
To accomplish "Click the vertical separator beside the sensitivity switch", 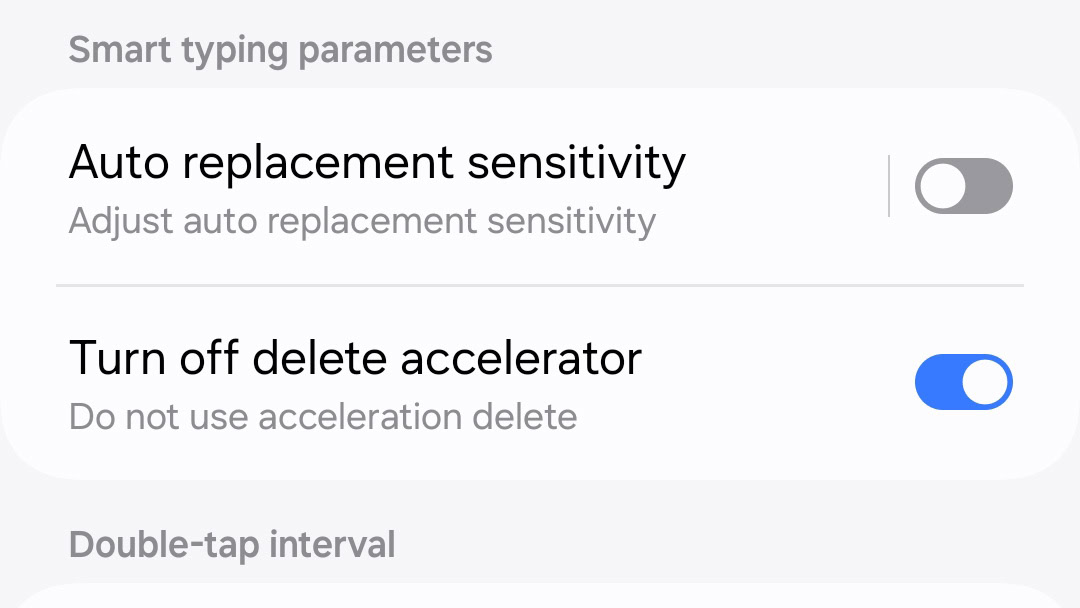I will 889,186.
